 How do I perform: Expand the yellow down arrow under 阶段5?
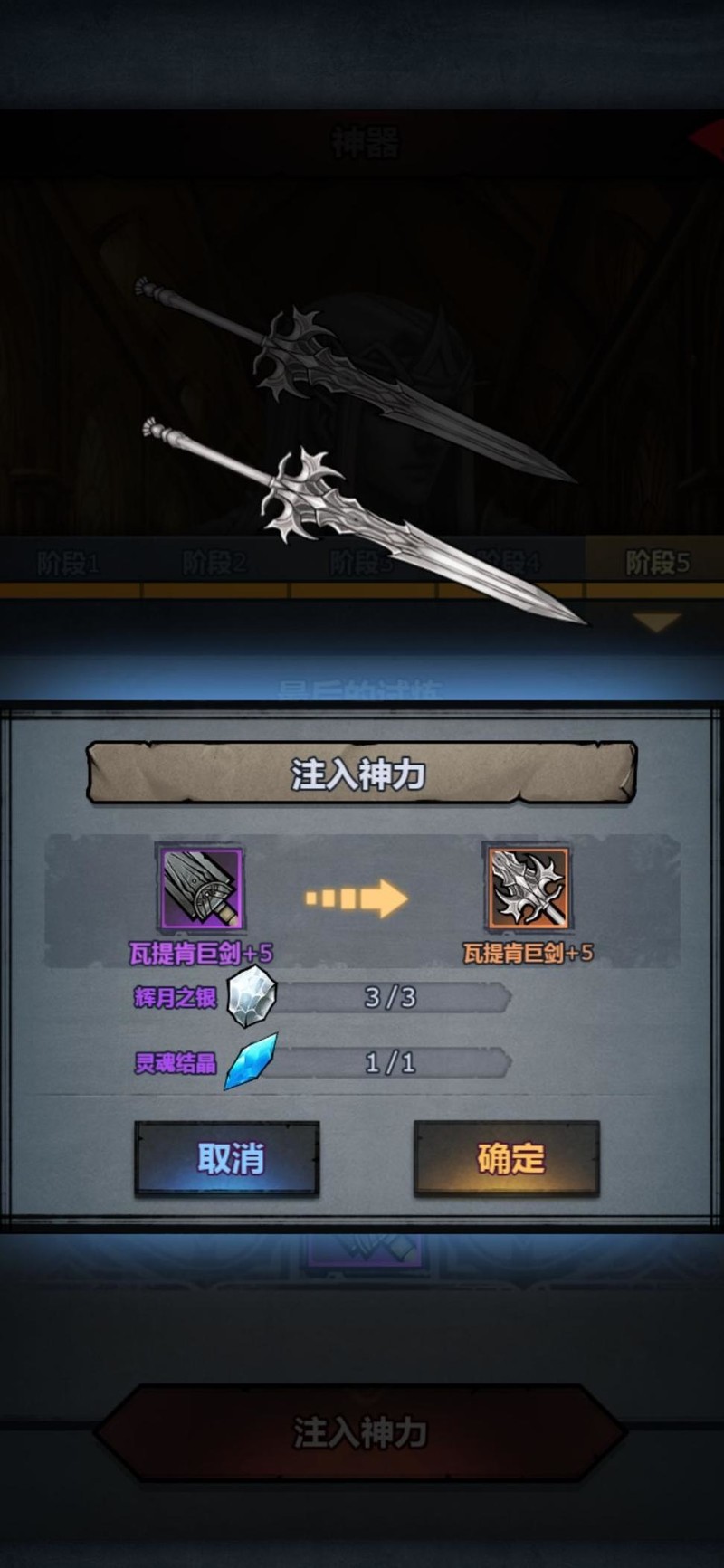click(656, 622)
